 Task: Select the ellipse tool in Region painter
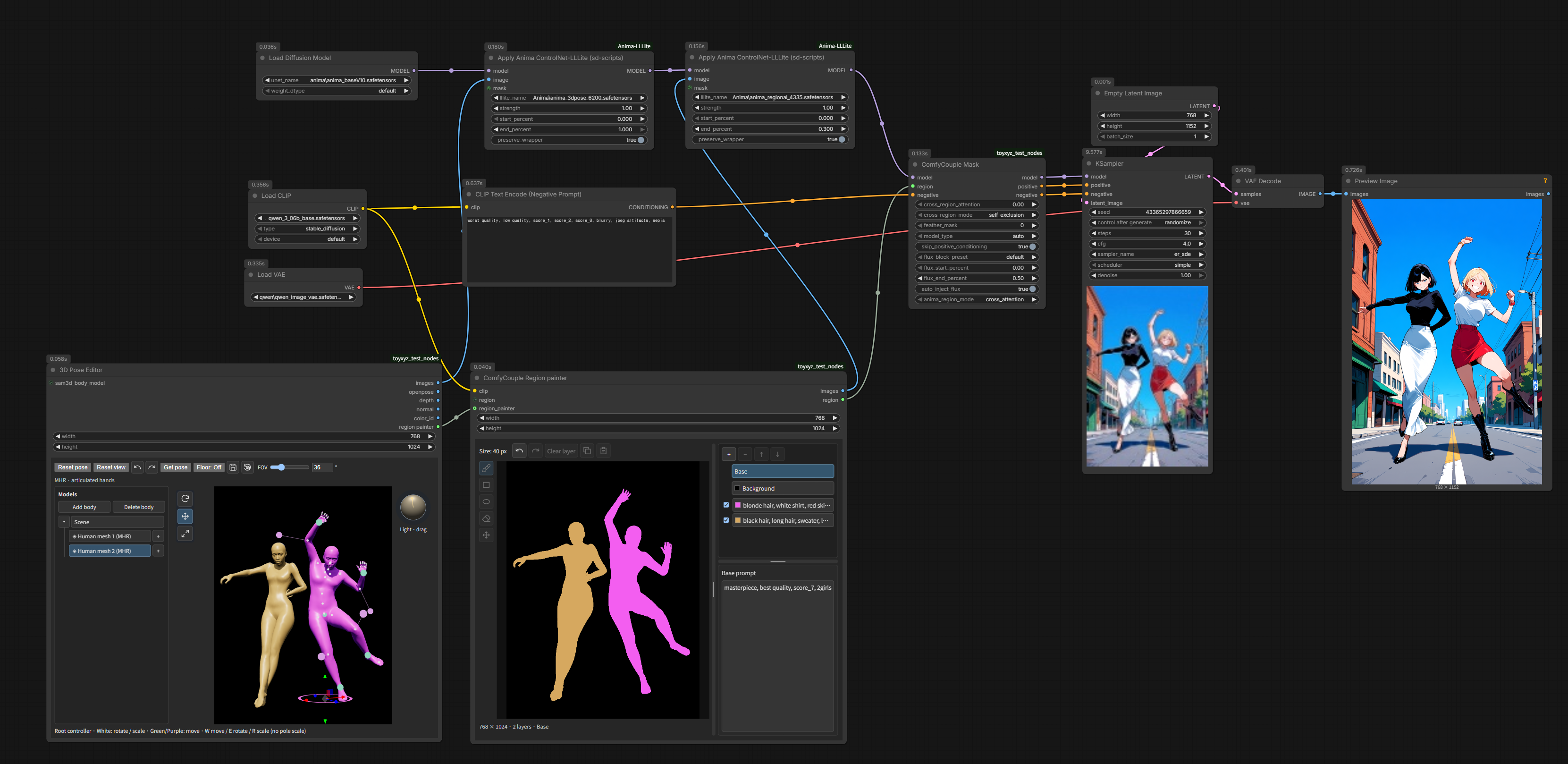pos(486,501)
